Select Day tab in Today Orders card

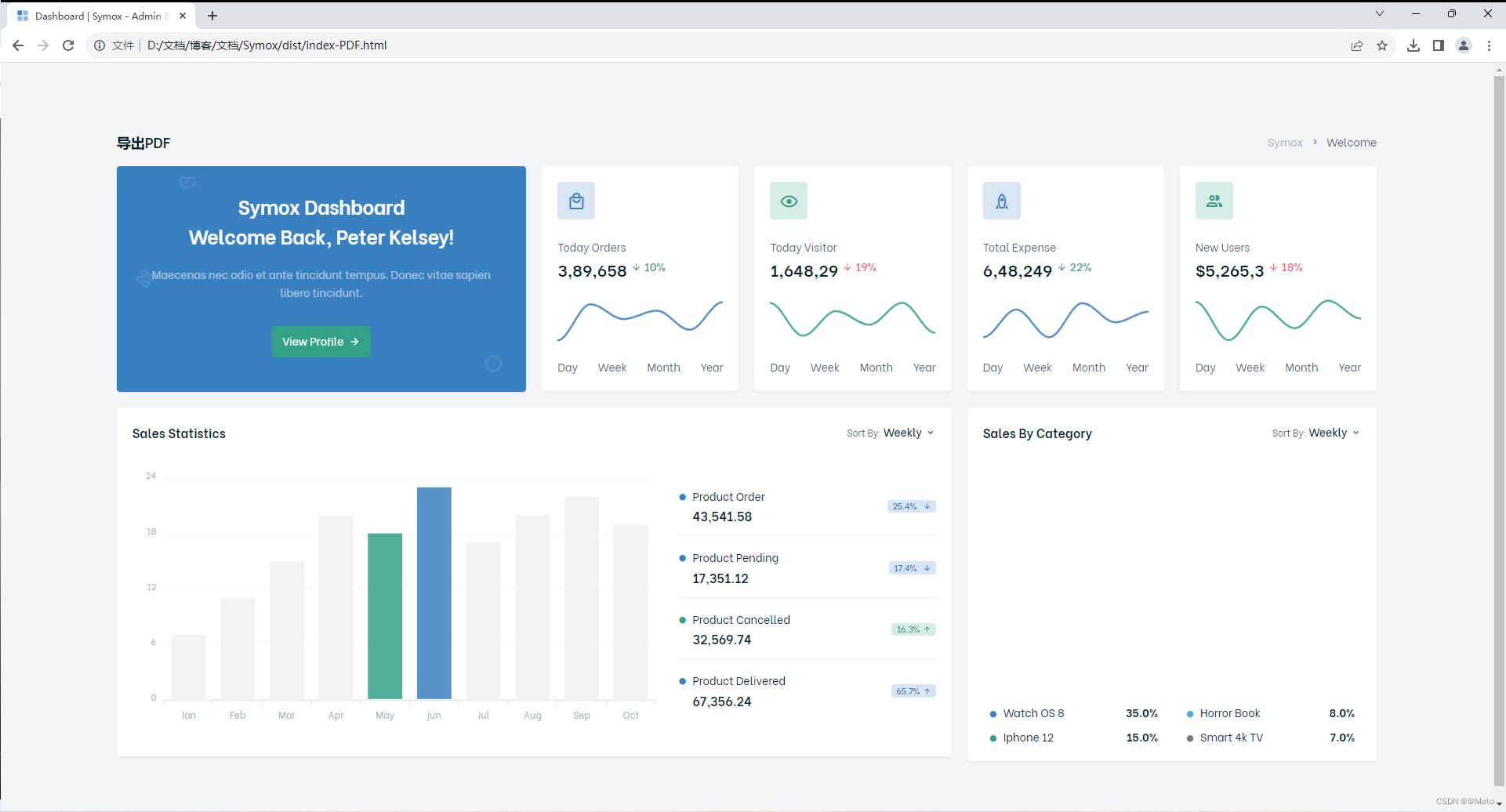click(568, 368)
